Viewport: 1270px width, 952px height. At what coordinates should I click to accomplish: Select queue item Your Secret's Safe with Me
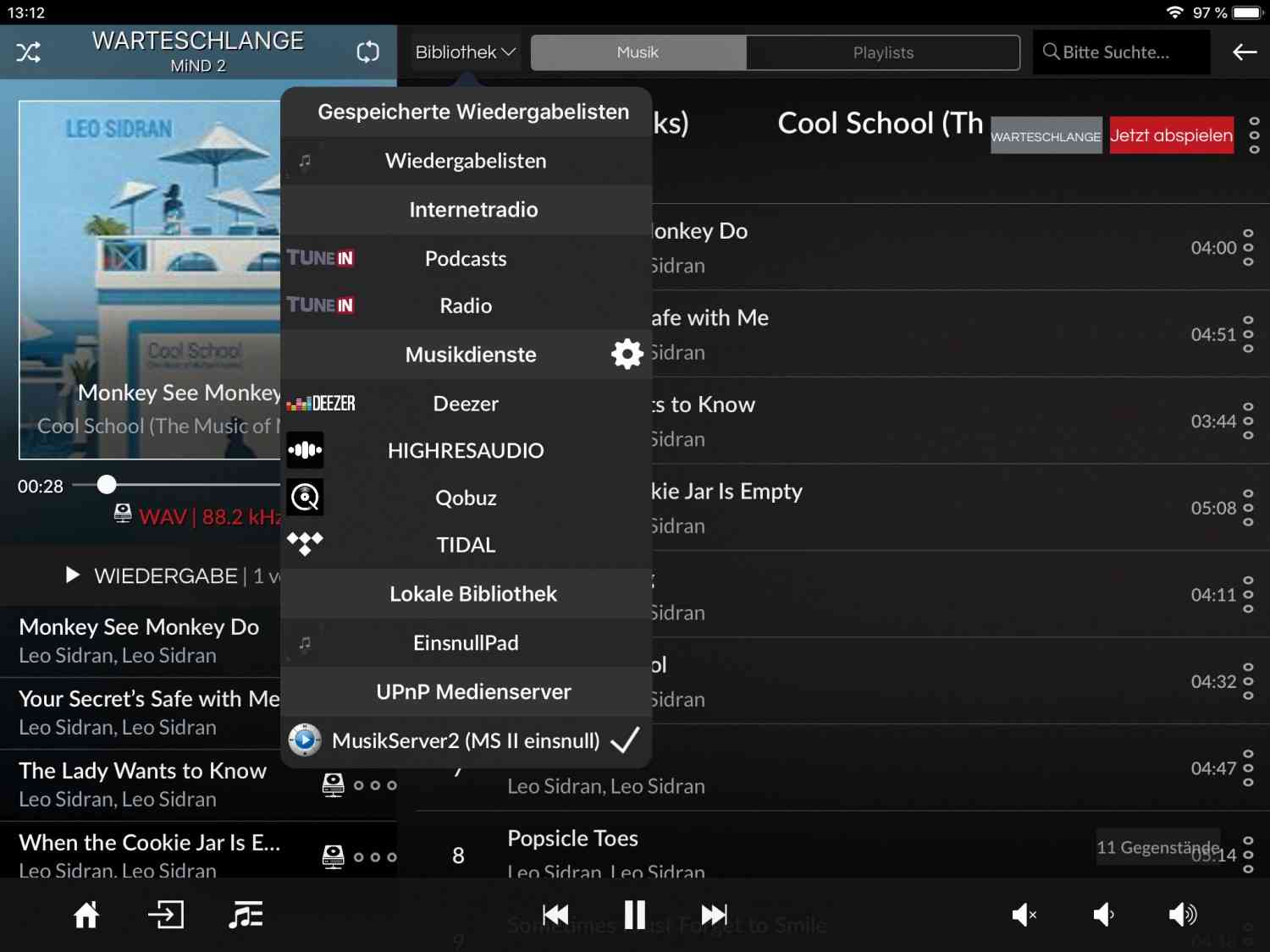click(x=141, y=713)
